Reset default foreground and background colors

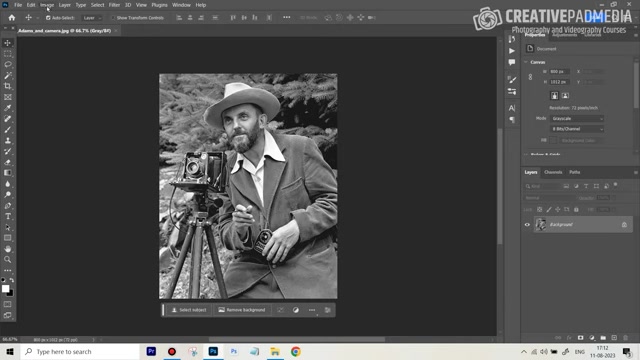click(3, 280)
